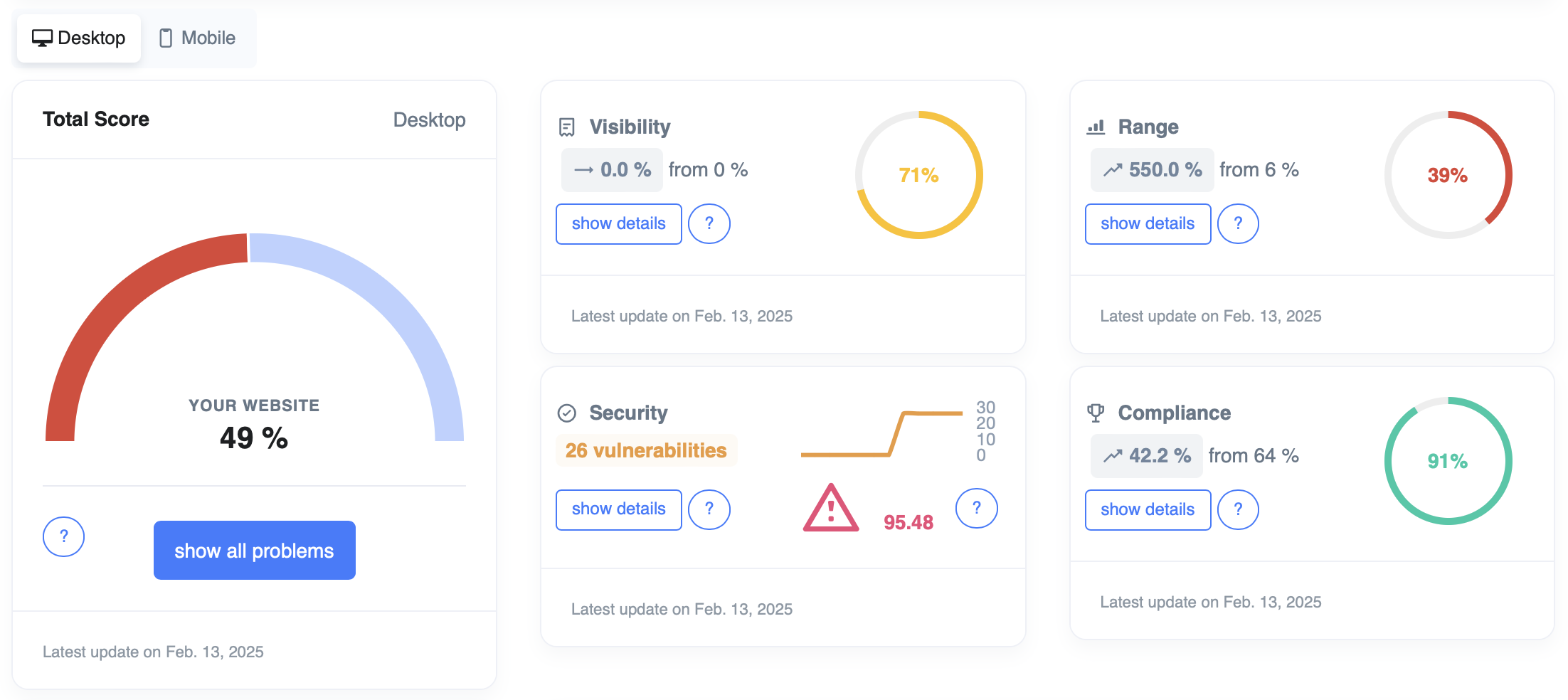Click the 91% Compliance progress ring

pos(1448,461)
